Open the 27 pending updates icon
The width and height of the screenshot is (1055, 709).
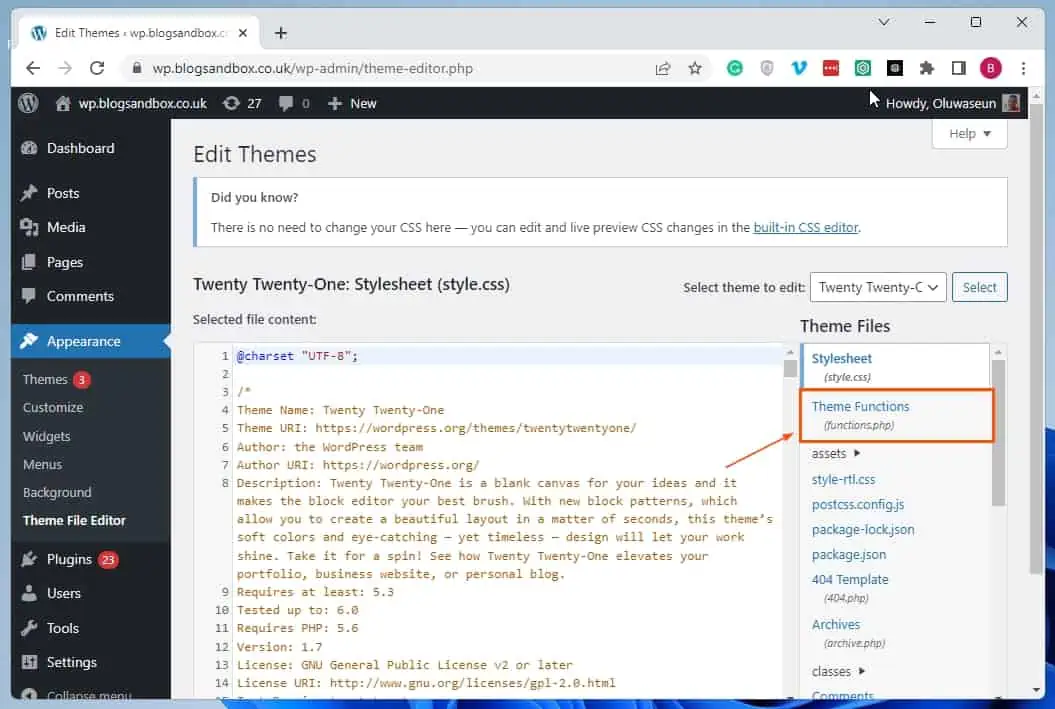(242, 104)
